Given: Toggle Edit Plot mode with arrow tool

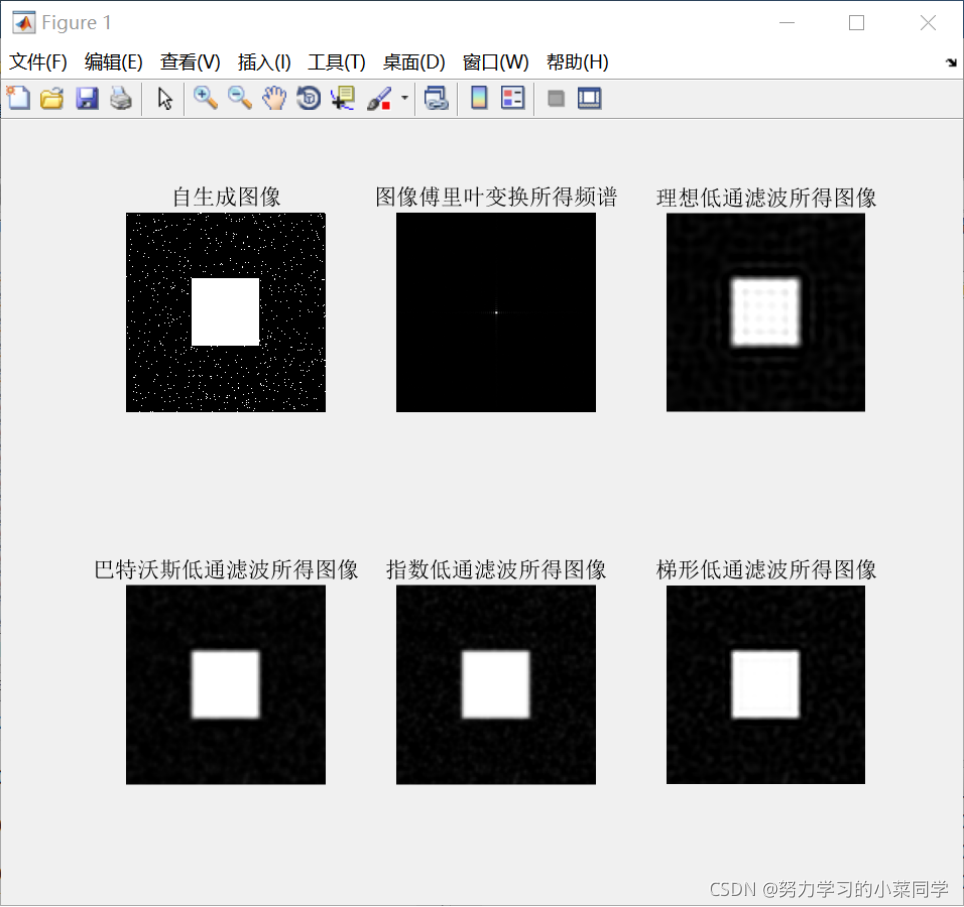Looking at the screenshot, I should click(x=164, y=98).
